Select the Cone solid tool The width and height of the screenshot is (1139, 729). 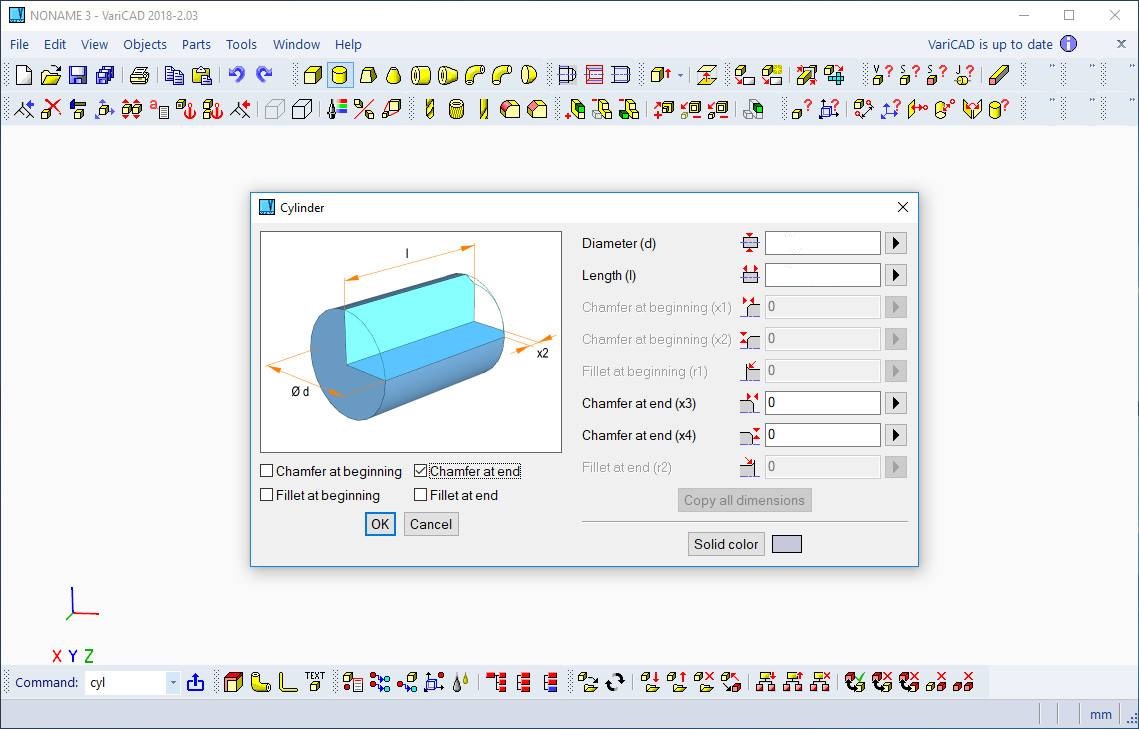pos(394,75)
